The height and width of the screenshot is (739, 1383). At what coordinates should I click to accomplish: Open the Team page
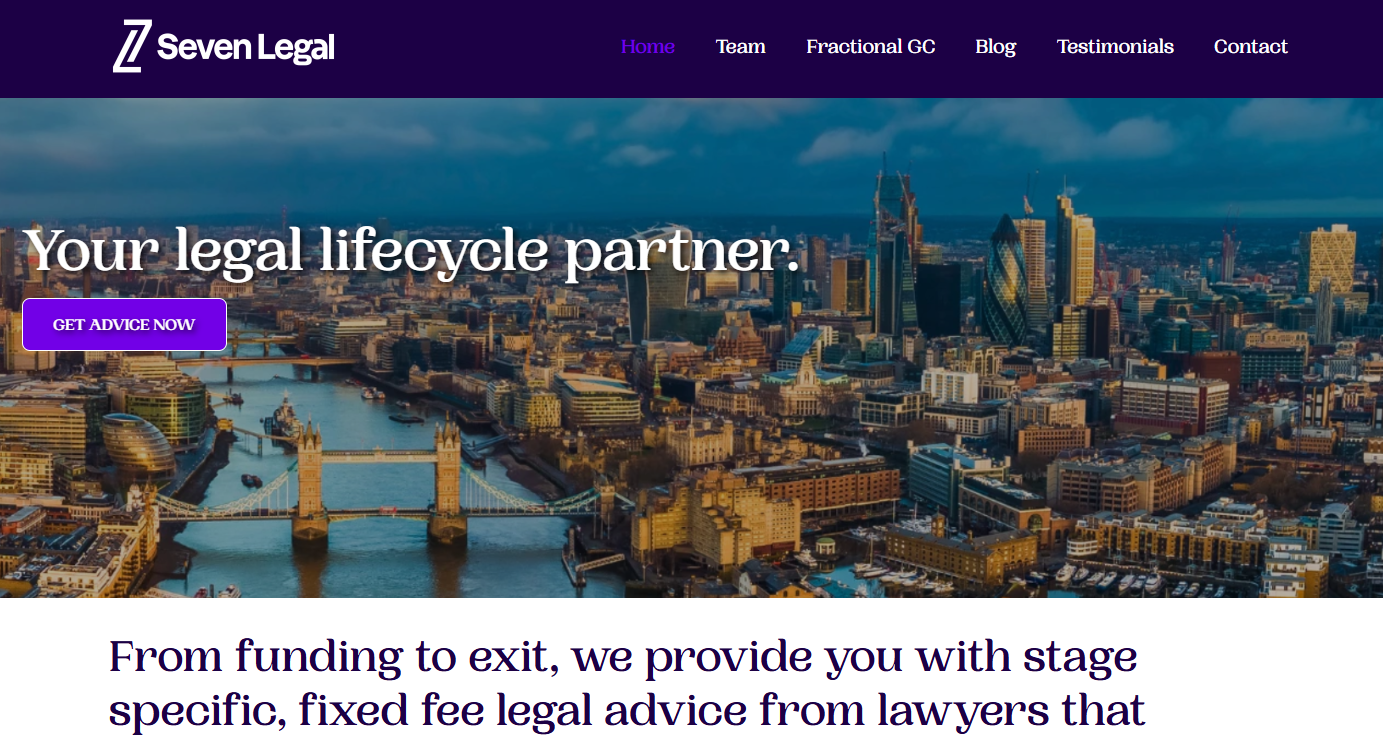tap(741, 47)
